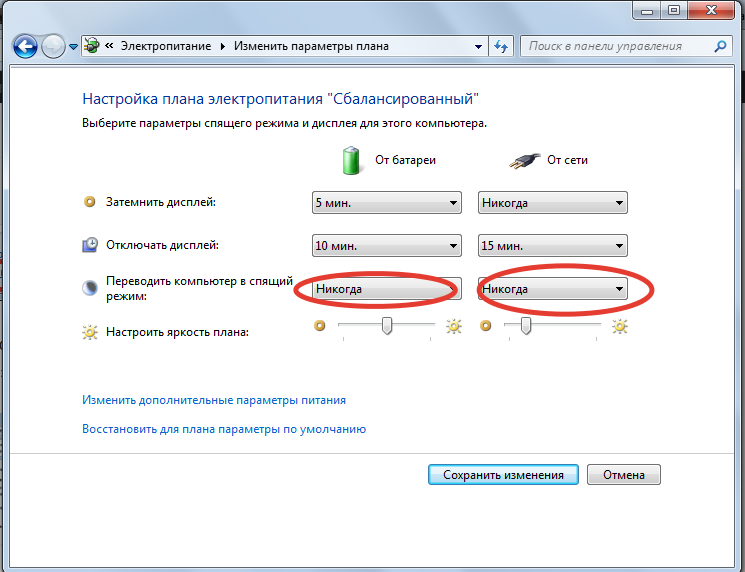745x572 pixels.
Task: Minimize the window
Action: click(x=647, y=10)
